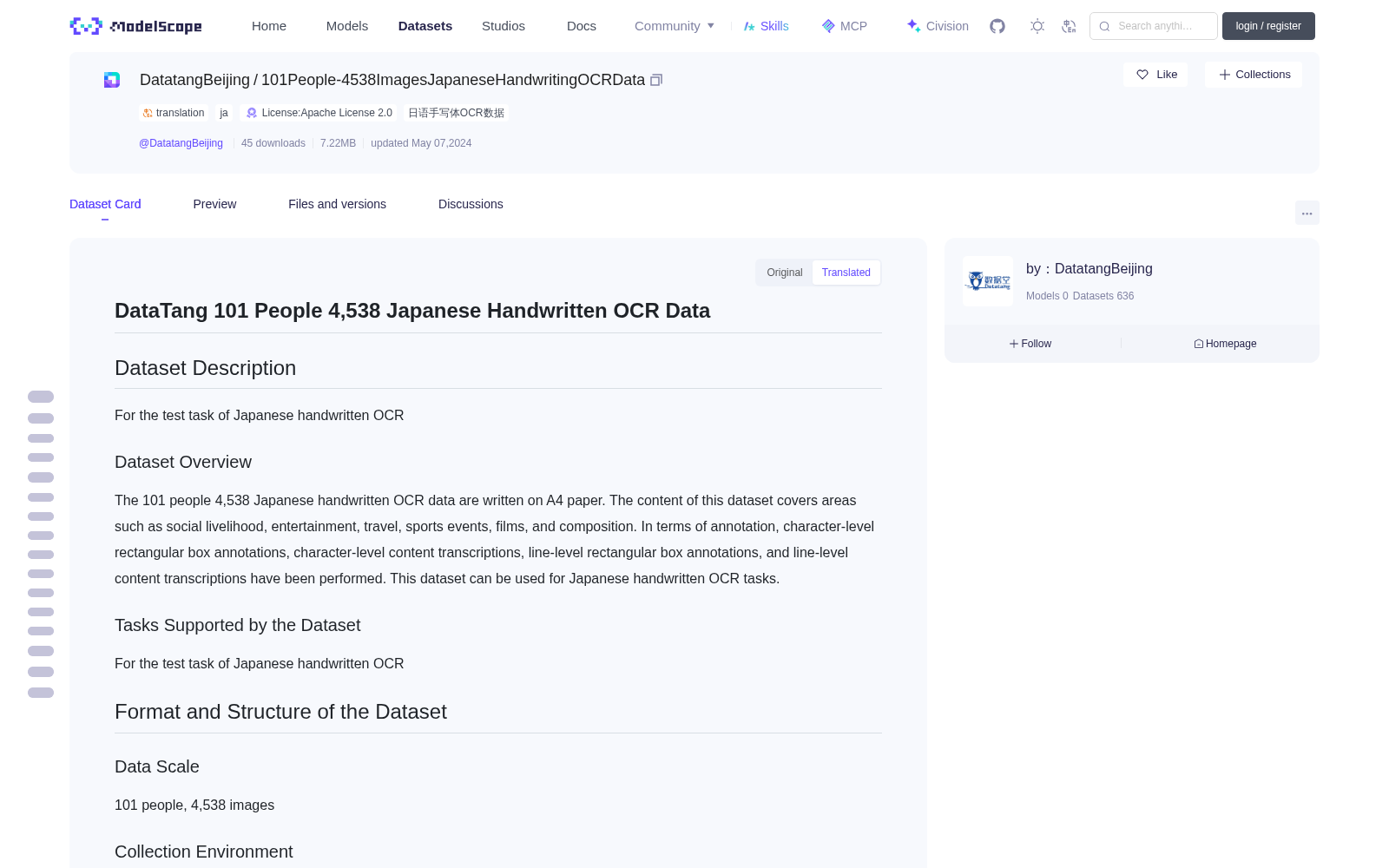1389x868 pixels.
Task: Click the DatatangBeijing owner logo thumbnail
Action: coord(988,281)
